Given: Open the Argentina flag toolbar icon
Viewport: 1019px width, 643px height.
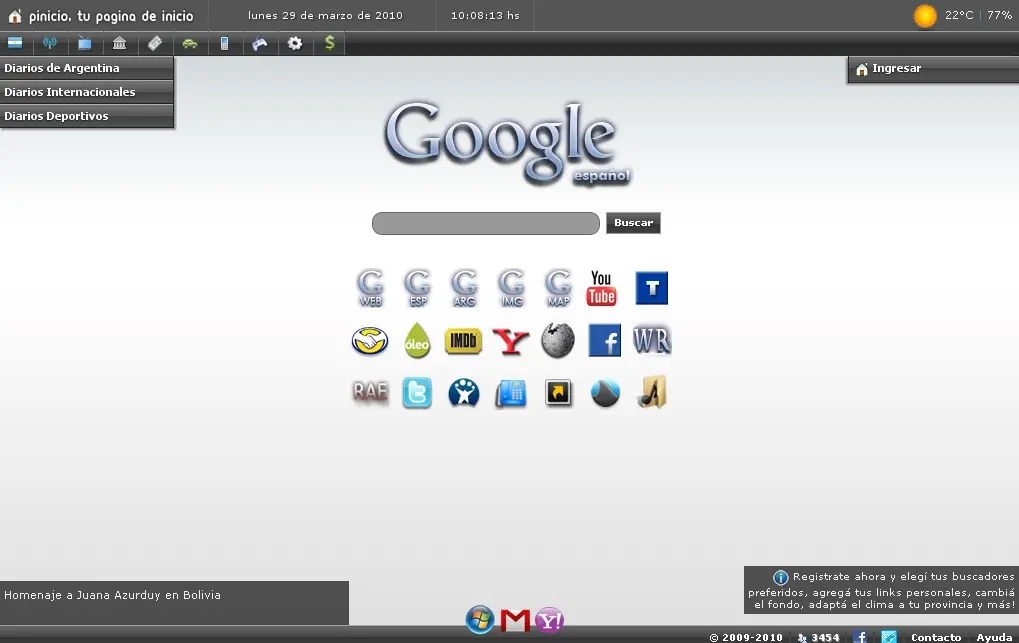Looking at the screenshot, I should [x=15, y=43].
